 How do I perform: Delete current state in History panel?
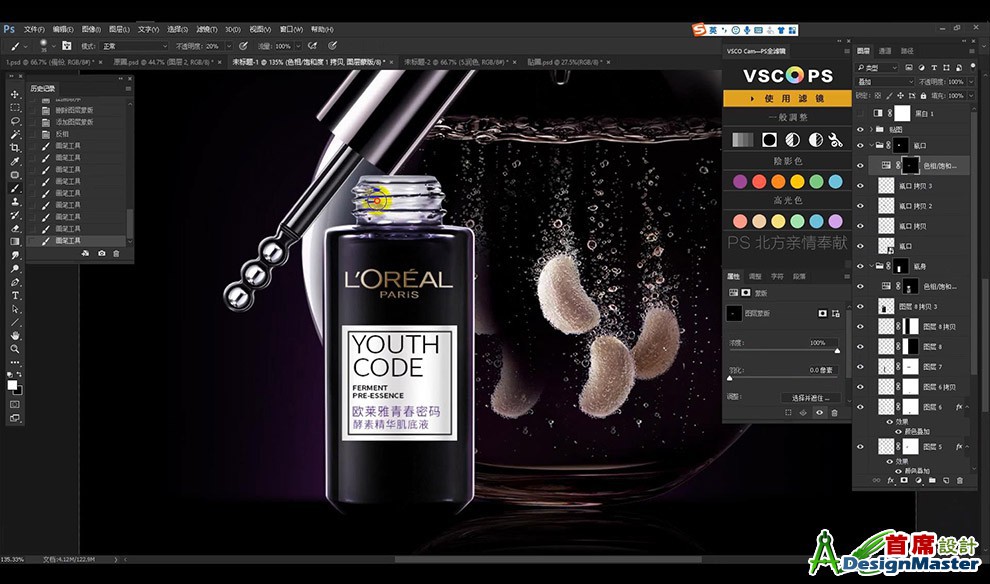116,253
